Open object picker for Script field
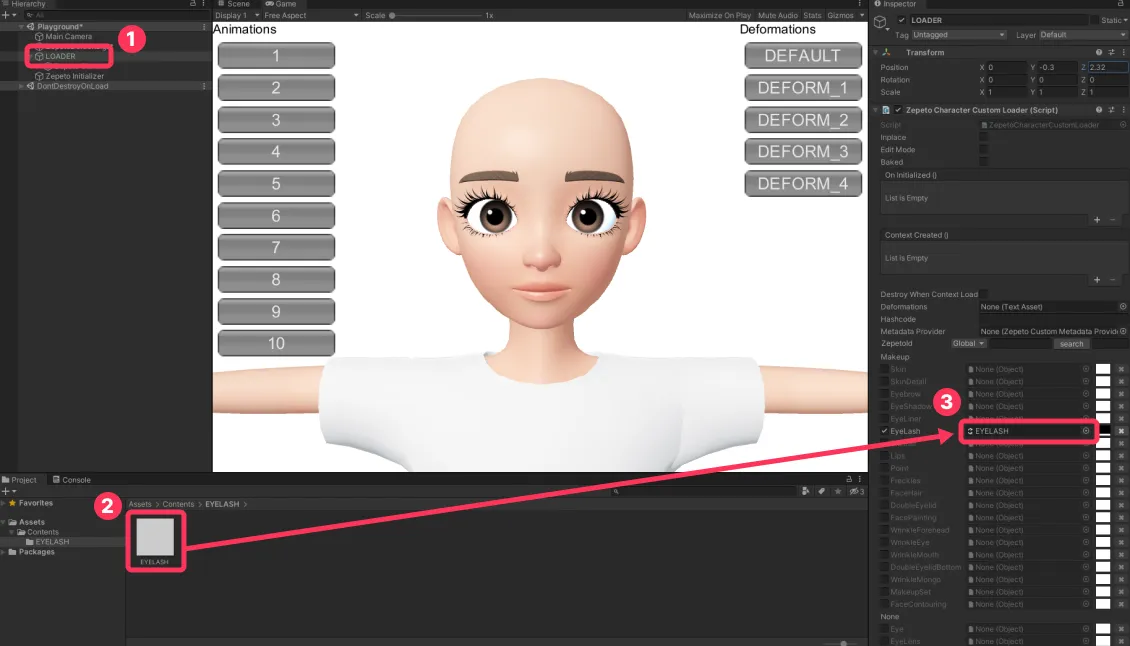The image size is (1130, 646). point(1123,125)
